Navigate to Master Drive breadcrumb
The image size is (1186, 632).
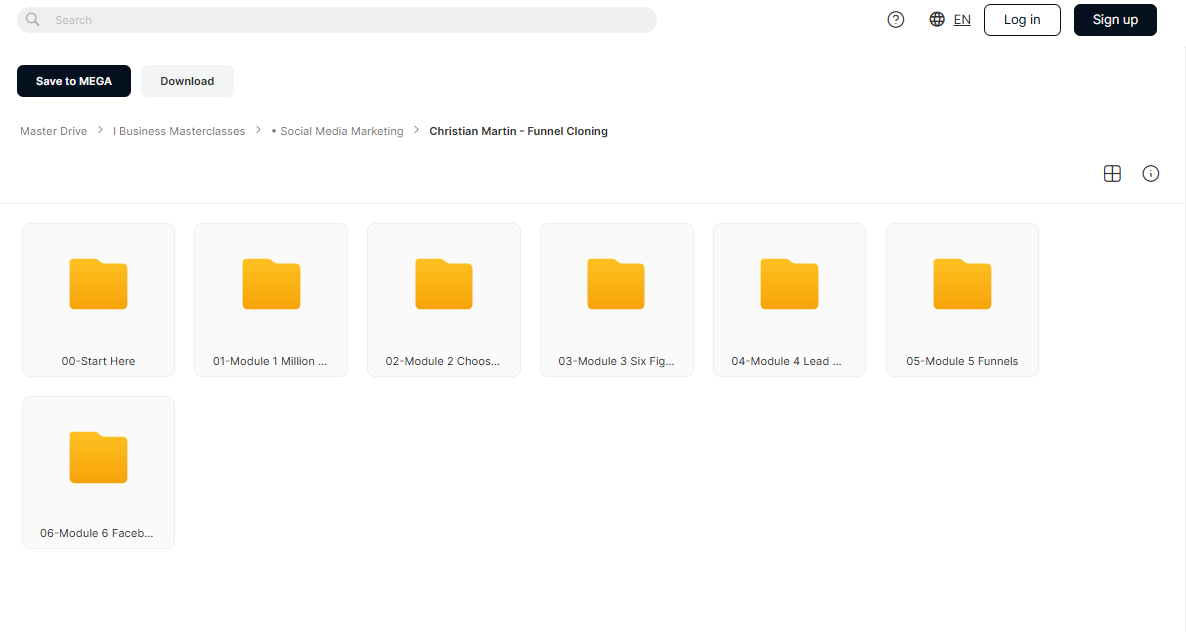click(x=54, y=132)
